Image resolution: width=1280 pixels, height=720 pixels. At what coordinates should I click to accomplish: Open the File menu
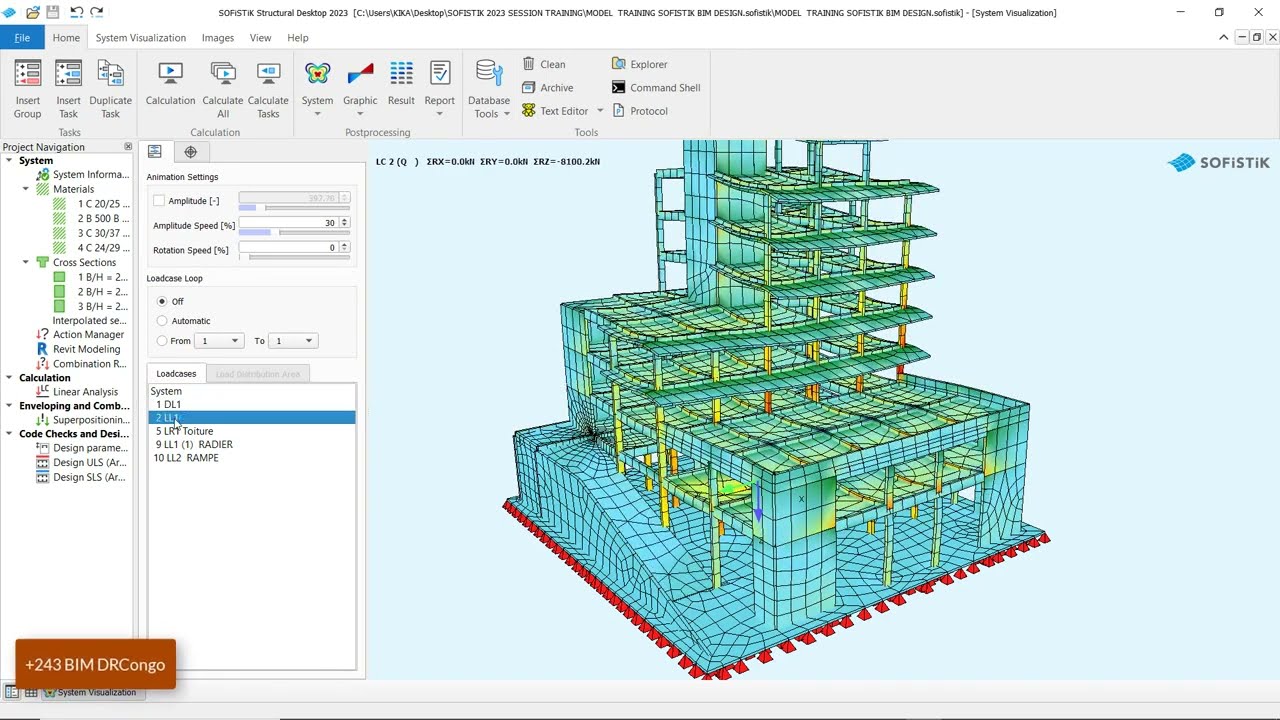point(22,37)
